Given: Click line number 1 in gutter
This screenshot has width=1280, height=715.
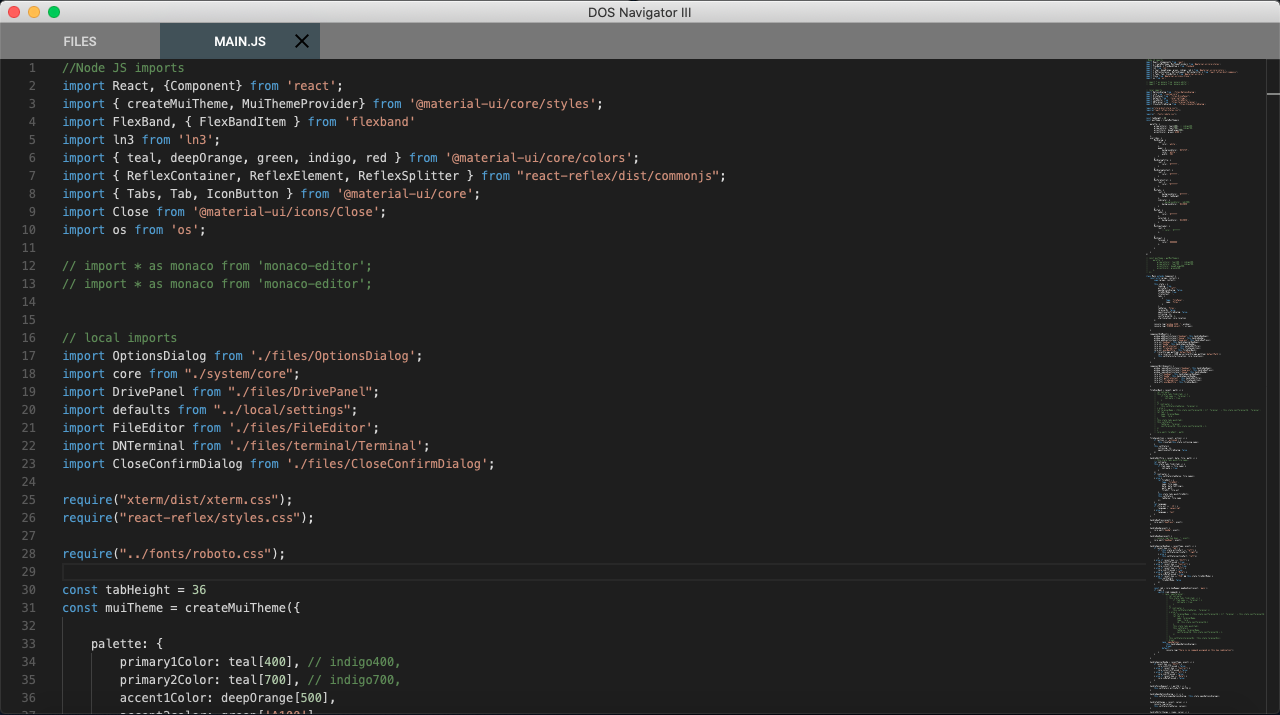Looking at the screenshot, I should point(32,68).
